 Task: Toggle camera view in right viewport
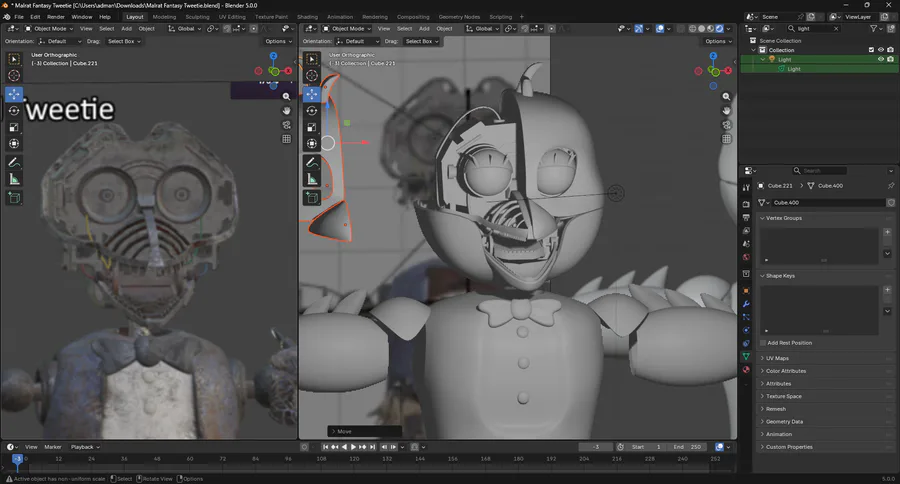pyautogui.click(x=726, y=125)
